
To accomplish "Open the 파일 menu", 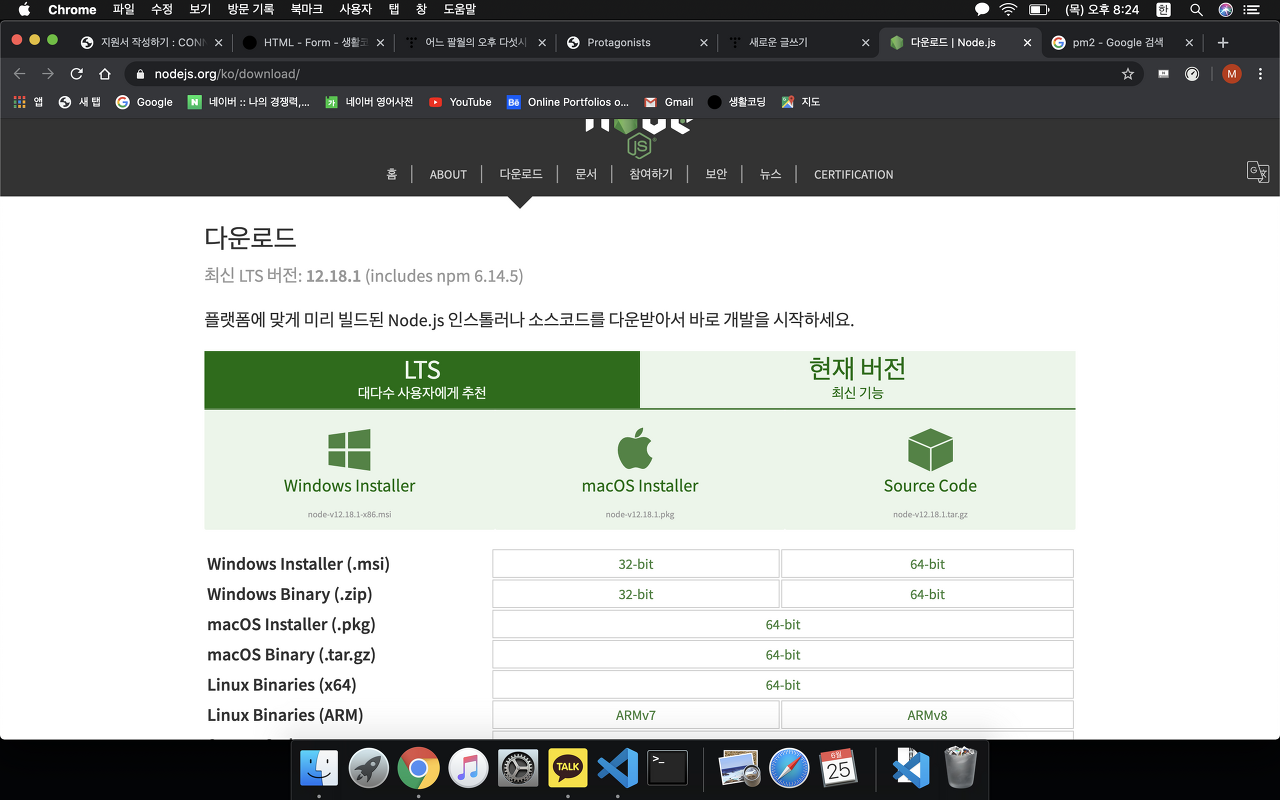I will pos(123,10).
